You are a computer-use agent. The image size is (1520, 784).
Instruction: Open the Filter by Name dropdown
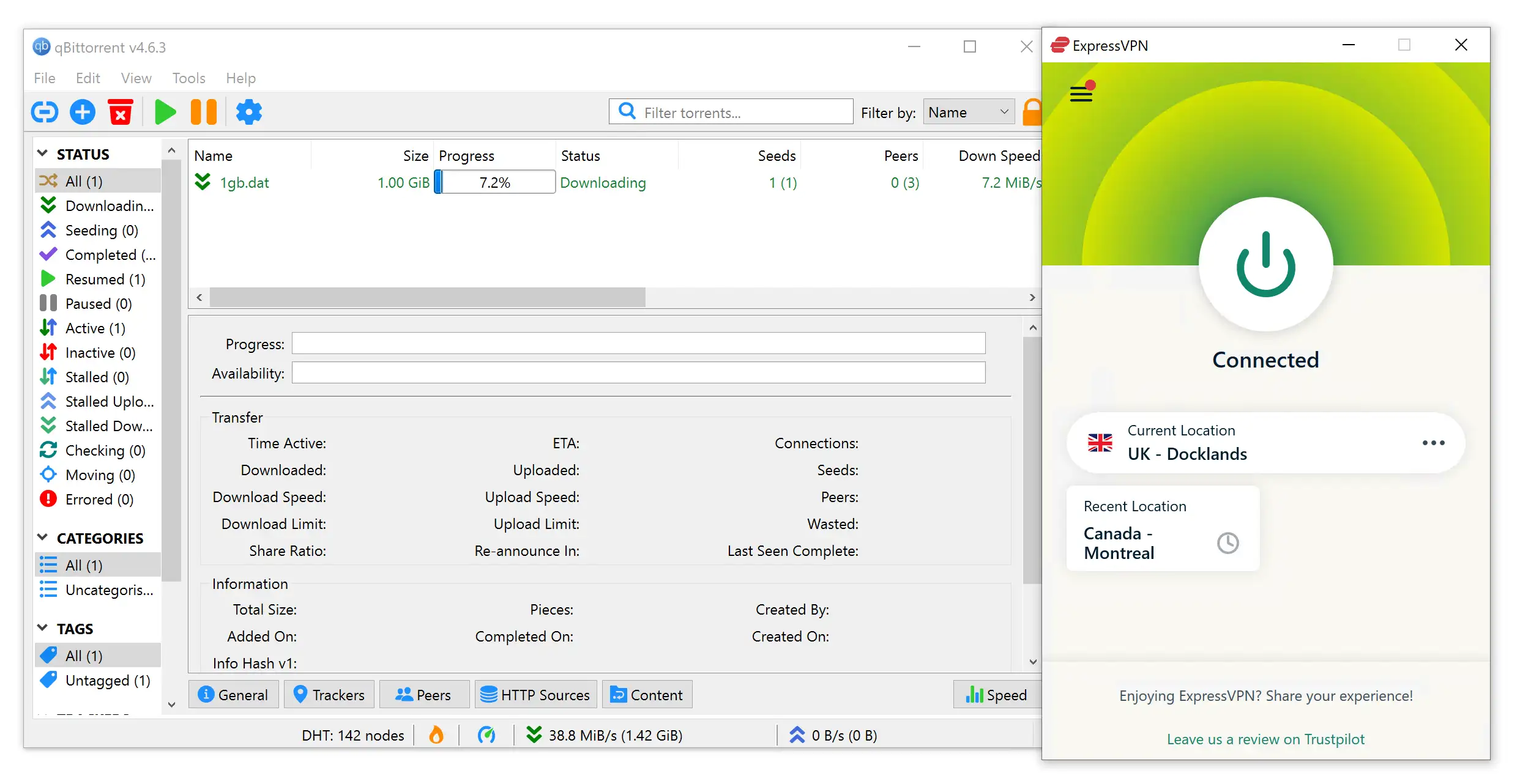pos(969,112)
